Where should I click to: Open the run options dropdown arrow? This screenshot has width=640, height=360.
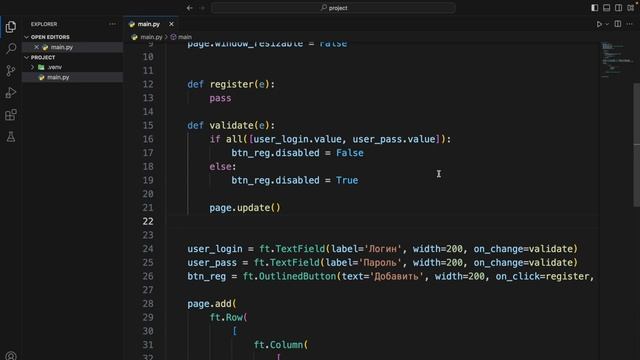point(607,24)
